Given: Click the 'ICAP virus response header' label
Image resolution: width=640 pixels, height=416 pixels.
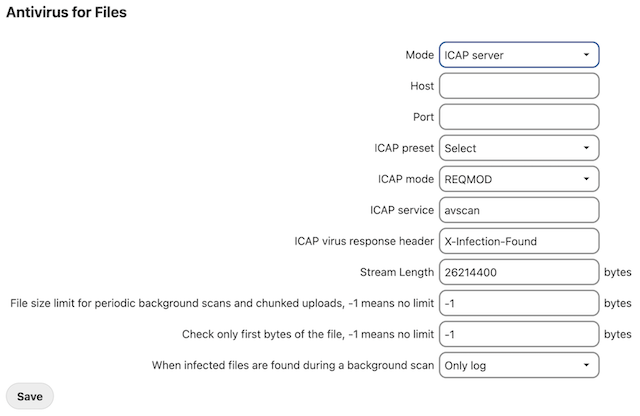Looking at the screenshot, I should [364, 241].
